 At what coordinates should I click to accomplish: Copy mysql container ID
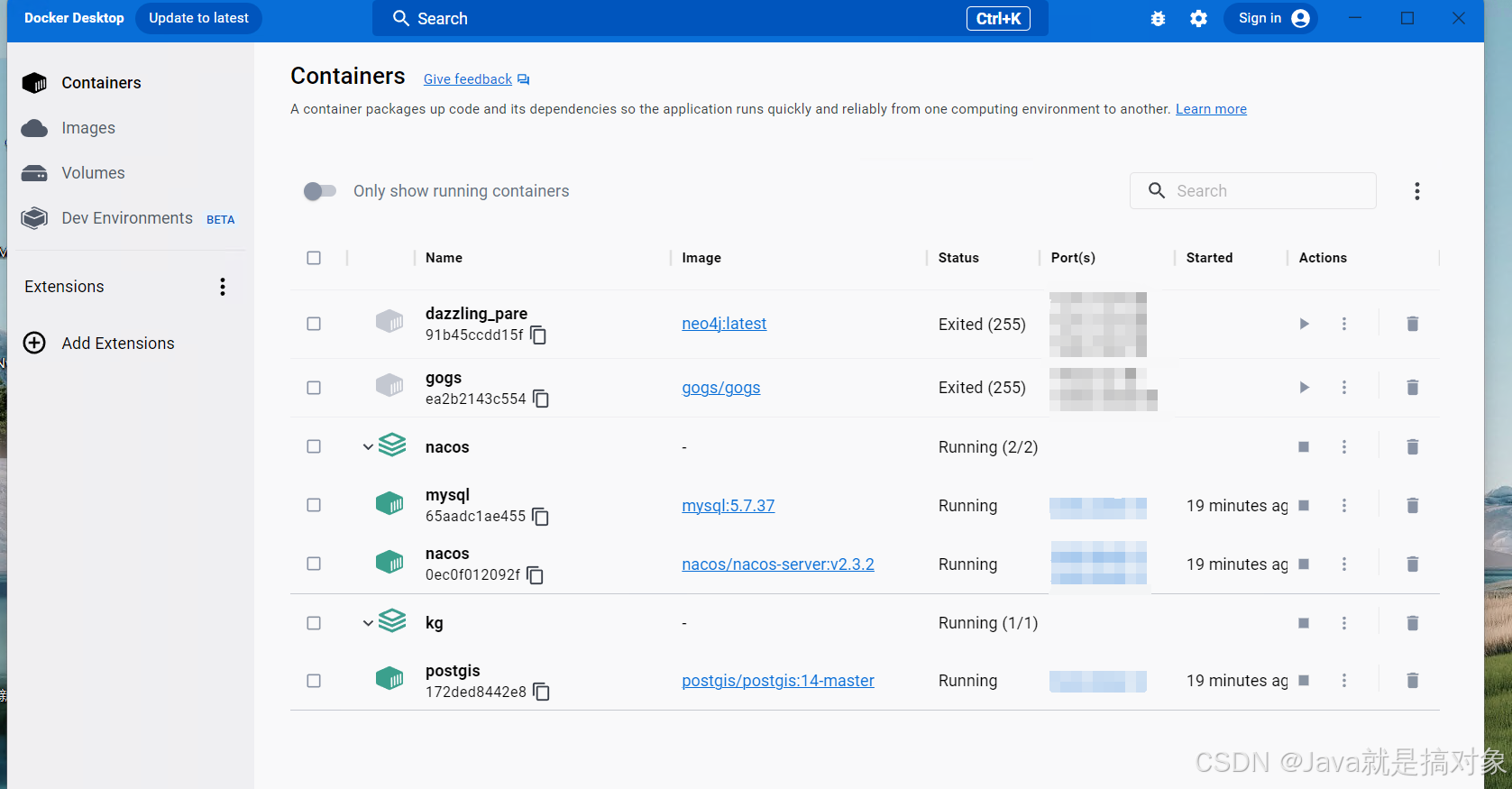pyautogui.click(x=541, y=517)
